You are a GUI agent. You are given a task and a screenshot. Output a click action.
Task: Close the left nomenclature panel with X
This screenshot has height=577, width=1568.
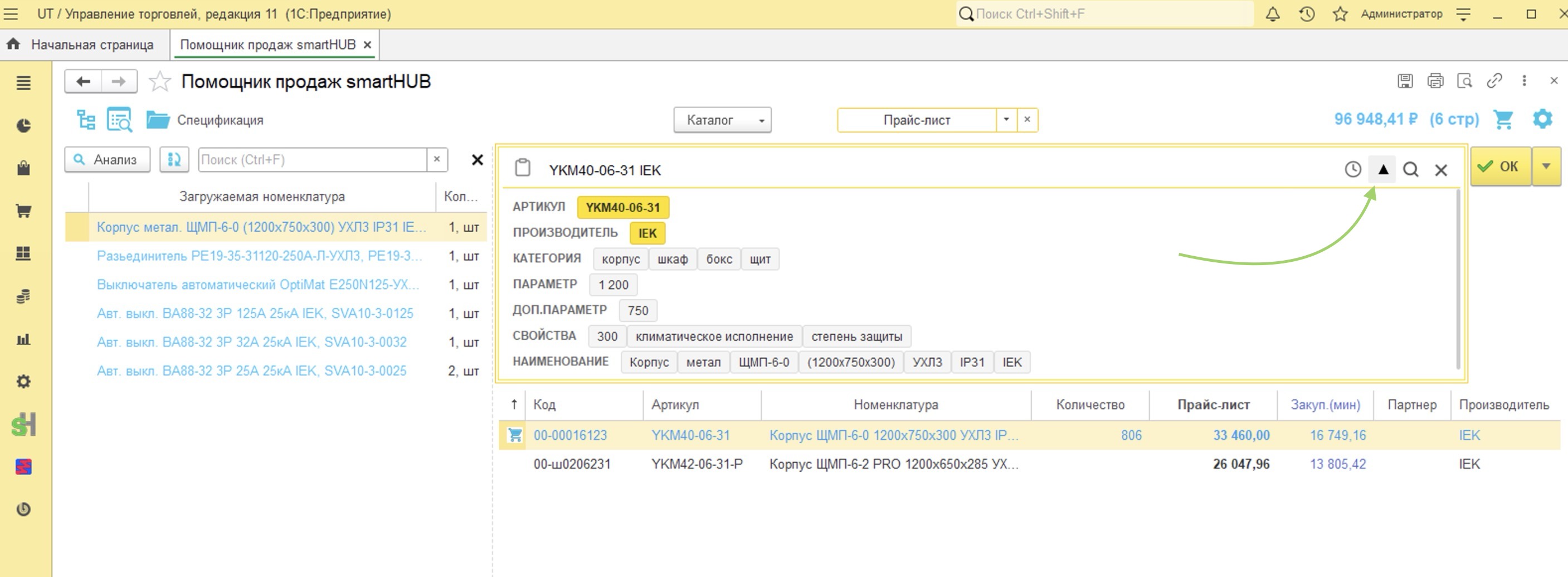pyautogui.click(x=477, y=160)
